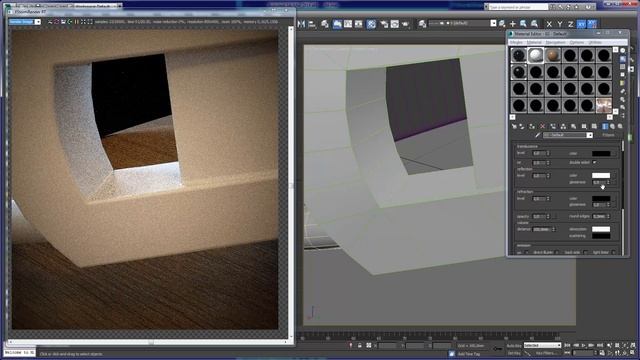
Task: Click Show Shaded Material in Viewport
Action: (x=594, y=126)
